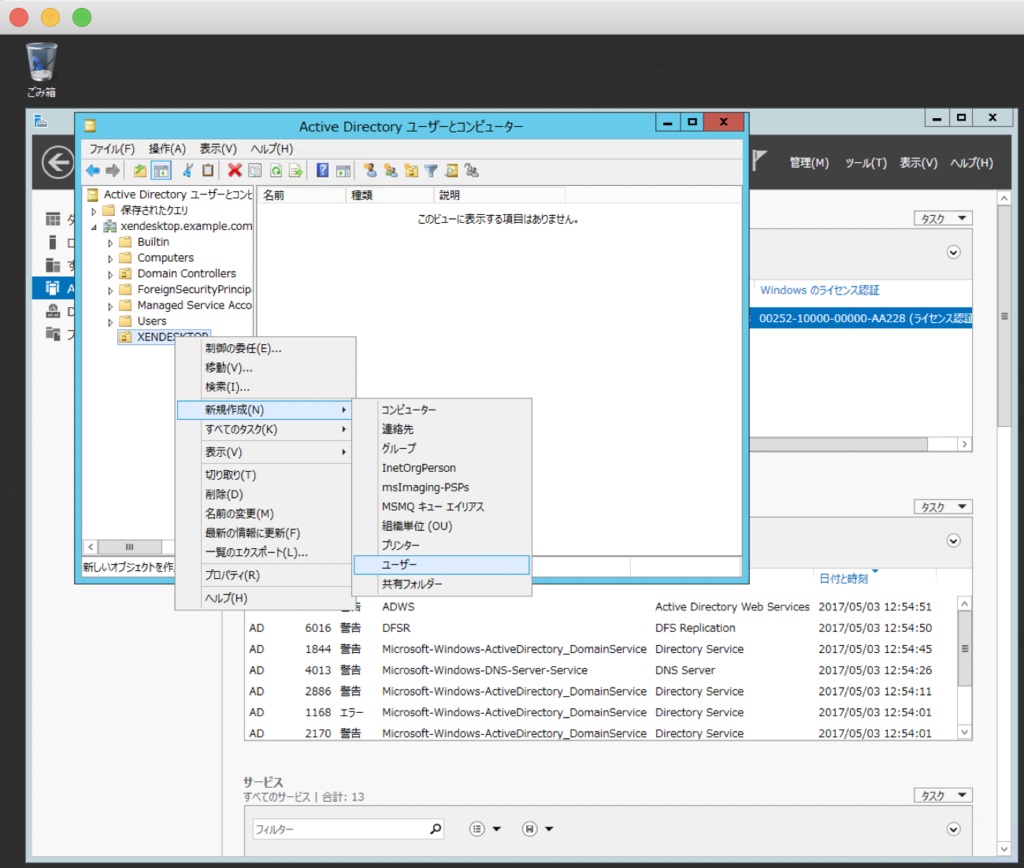Screen dimensions: 1024x868
Task: Click the file services sidebar icon
Action: point(53,334)
